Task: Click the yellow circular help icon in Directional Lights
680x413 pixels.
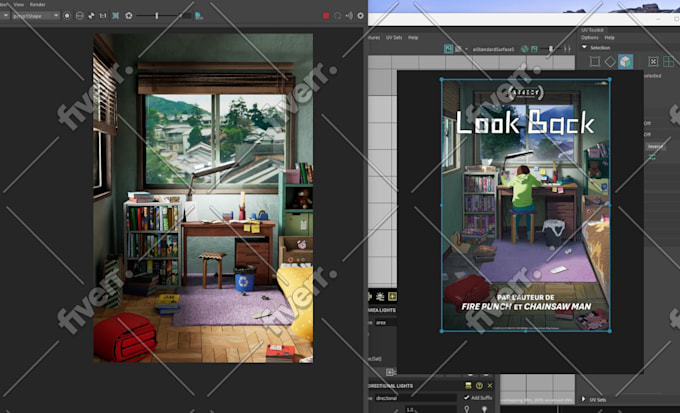Action: click(479, 385)
